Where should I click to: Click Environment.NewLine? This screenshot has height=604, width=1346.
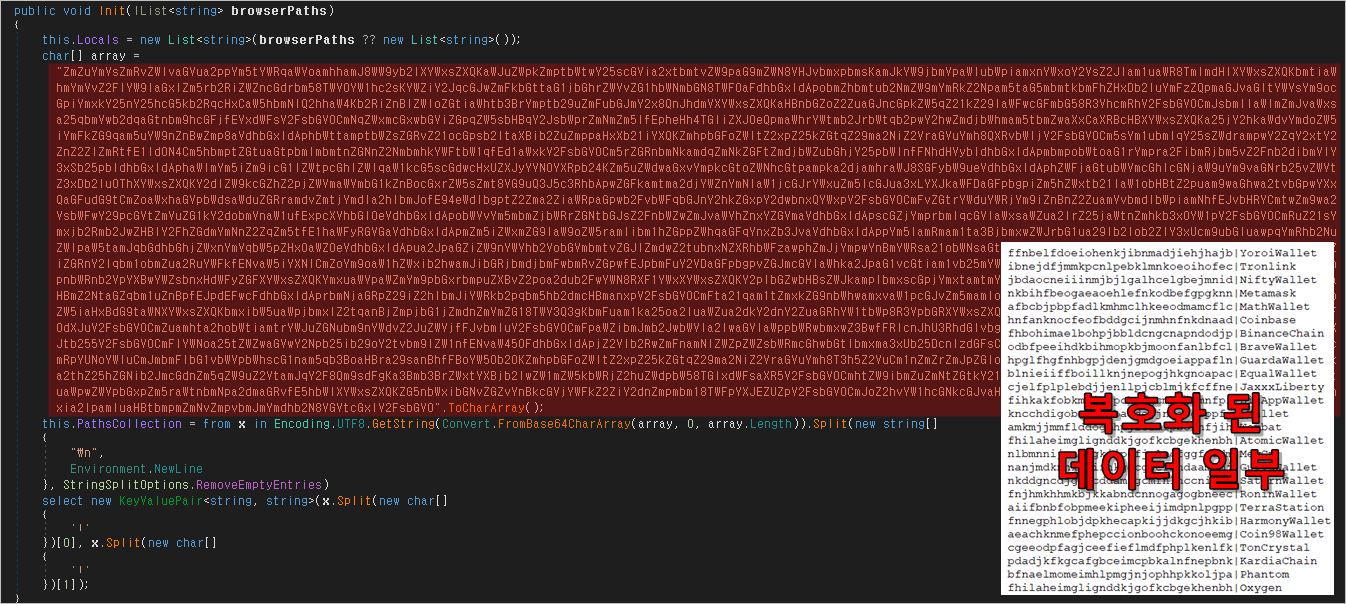point(136,468)
